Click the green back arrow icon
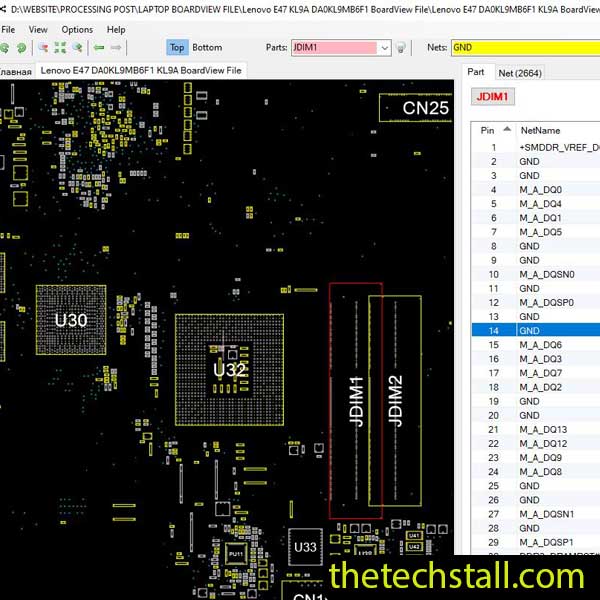The width and height of the screenshot is (600, 600). 99,47
